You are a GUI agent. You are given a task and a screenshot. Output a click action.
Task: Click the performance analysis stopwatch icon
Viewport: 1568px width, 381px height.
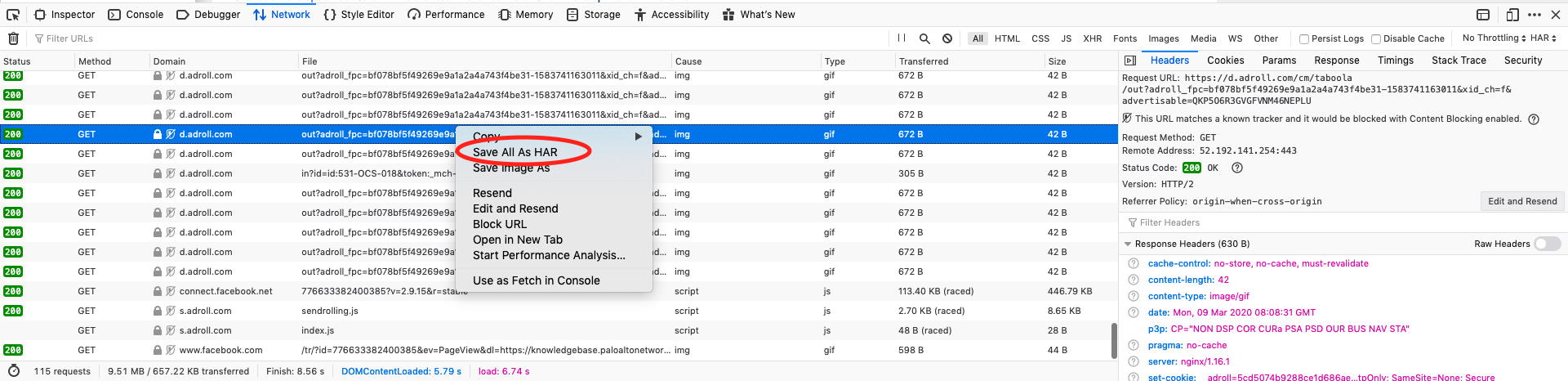point(14,371)
